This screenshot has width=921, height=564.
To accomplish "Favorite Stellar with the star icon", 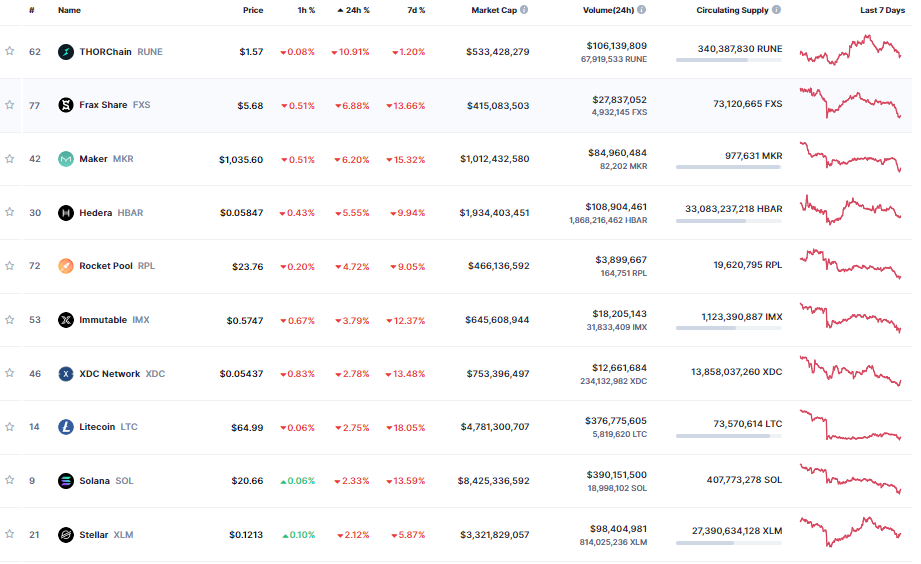I will pyautogui.click(x=10, y=535).
